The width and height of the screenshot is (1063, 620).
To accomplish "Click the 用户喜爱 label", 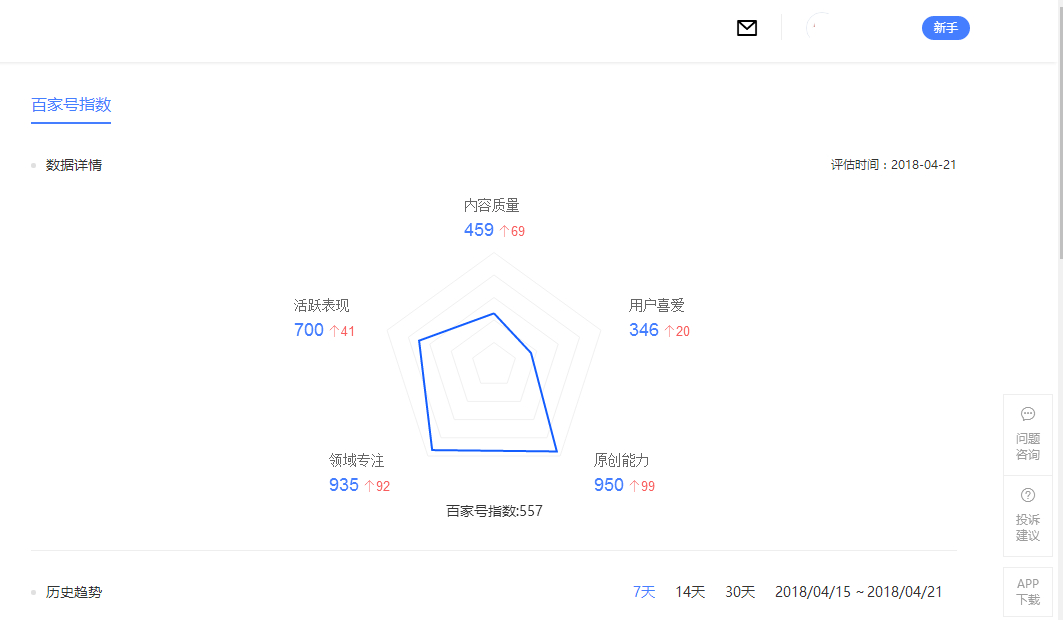I will click(656, 306).
